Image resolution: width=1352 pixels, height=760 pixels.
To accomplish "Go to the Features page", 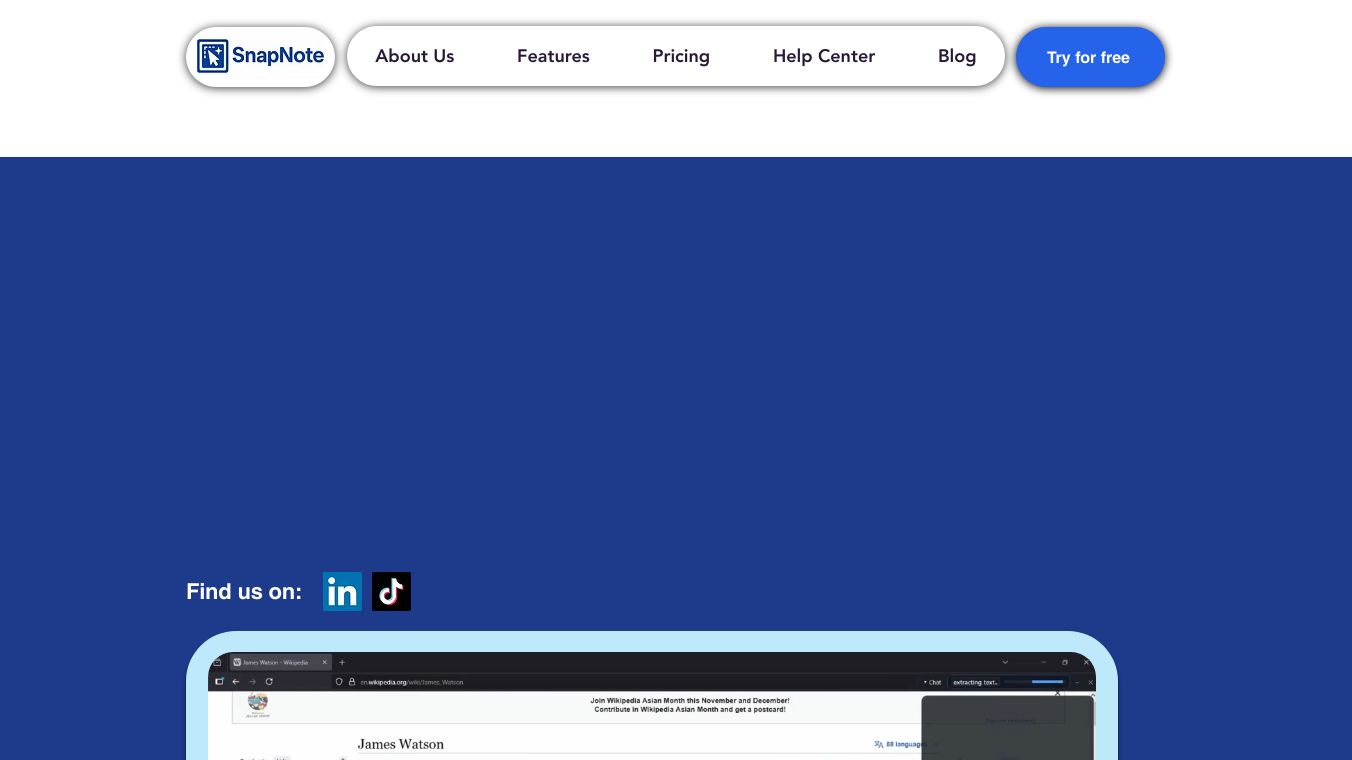I will coord(553,56).
